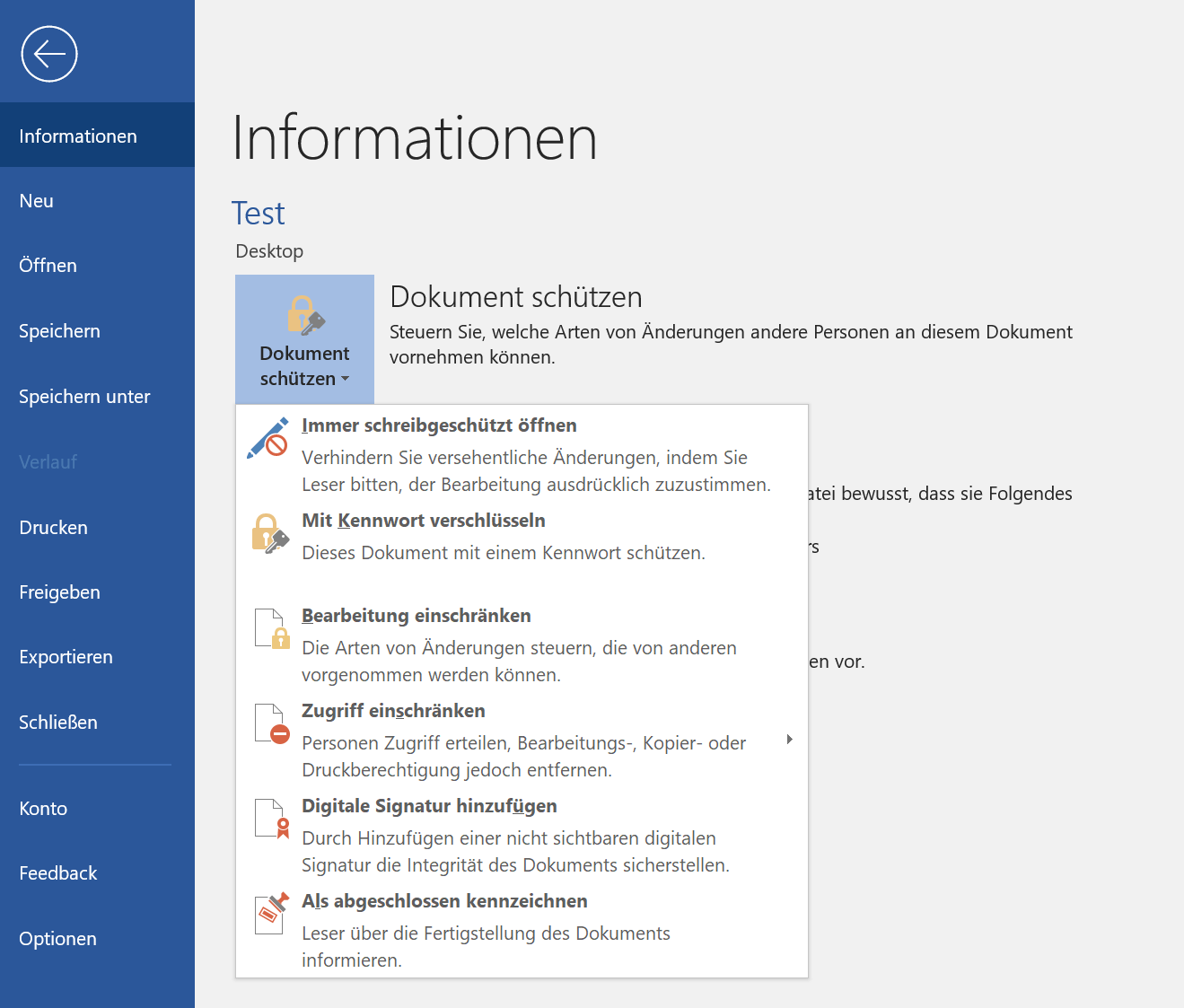This screenshot has width=1184, height=1008.
Task: Click the ribbon page icon for Digitale Signatur hinzufügen
Action: point(272,819)
